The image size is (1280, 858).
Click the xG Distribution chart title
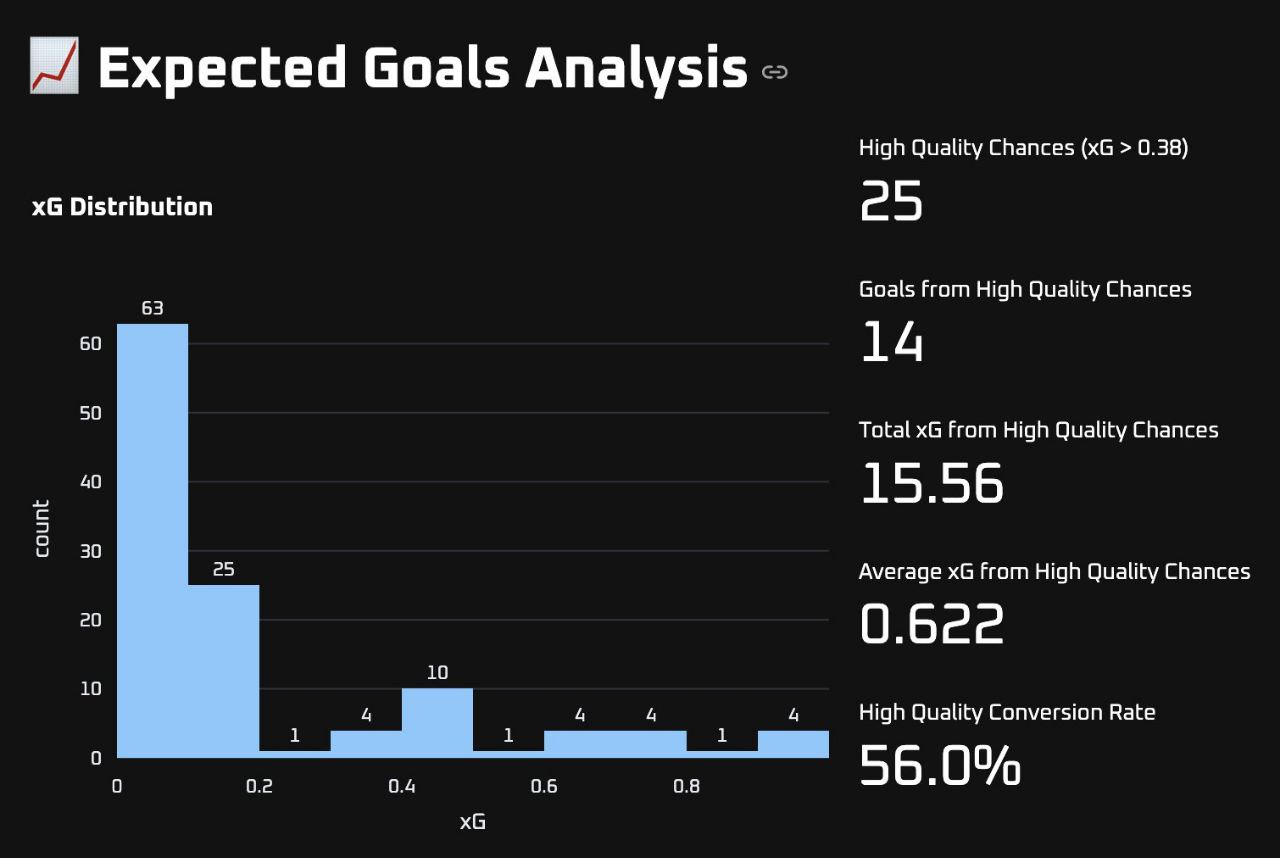(x=122, y=207)
